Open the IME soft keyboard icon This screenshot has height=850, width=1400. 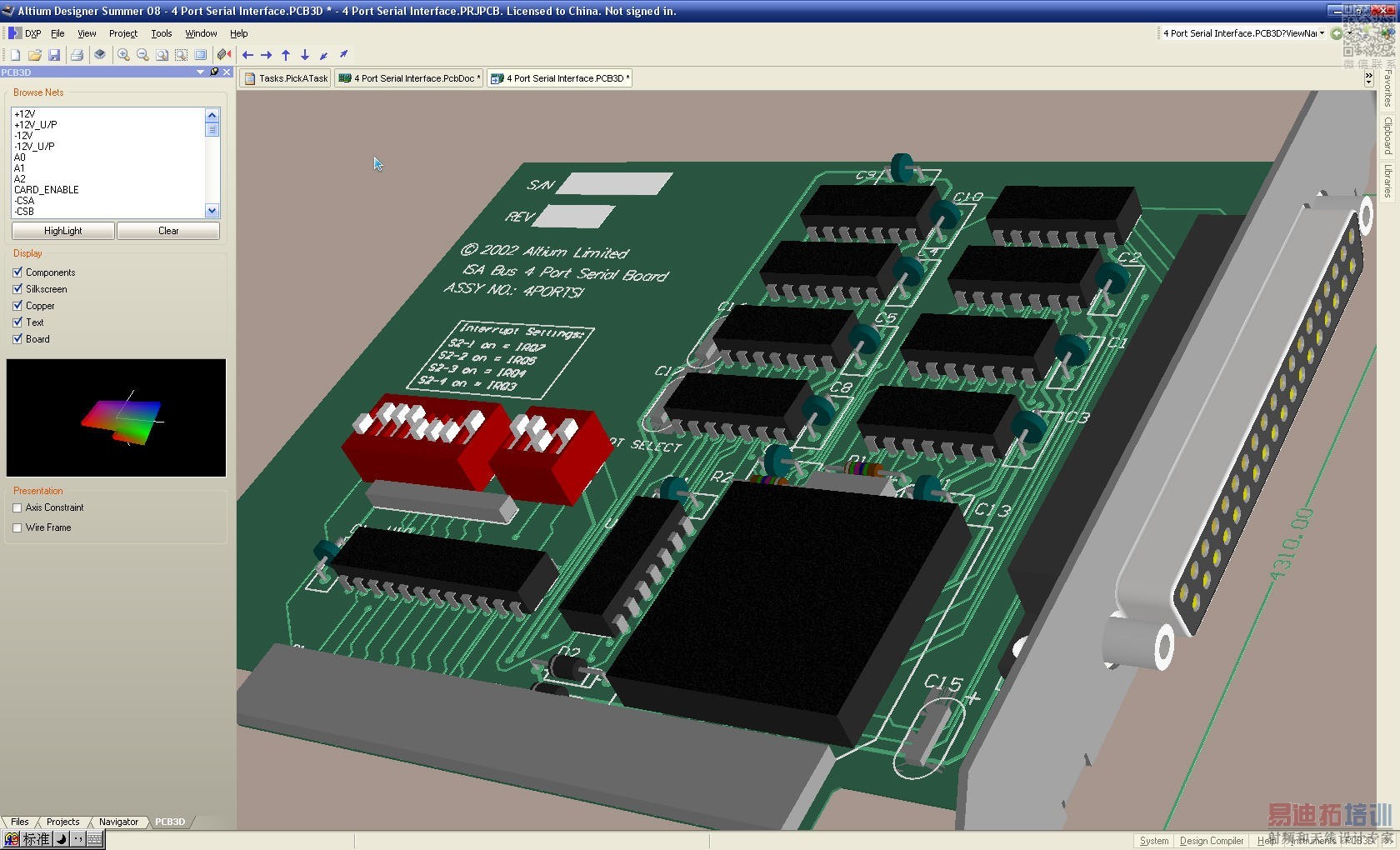coord(95,839)
